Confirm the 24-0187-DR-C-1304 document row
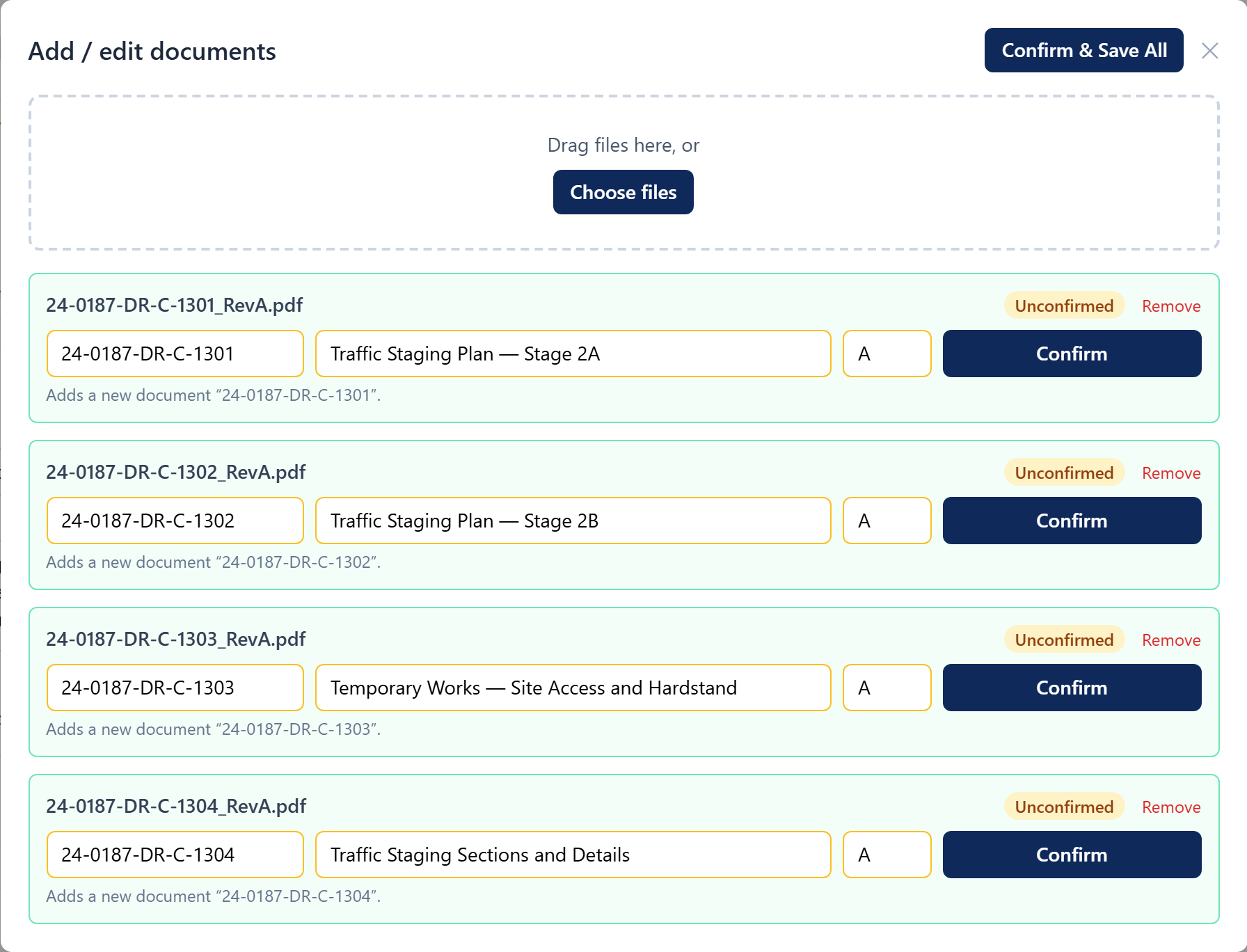Viewport: 1247px width, 952px height. click(1072, 855)
